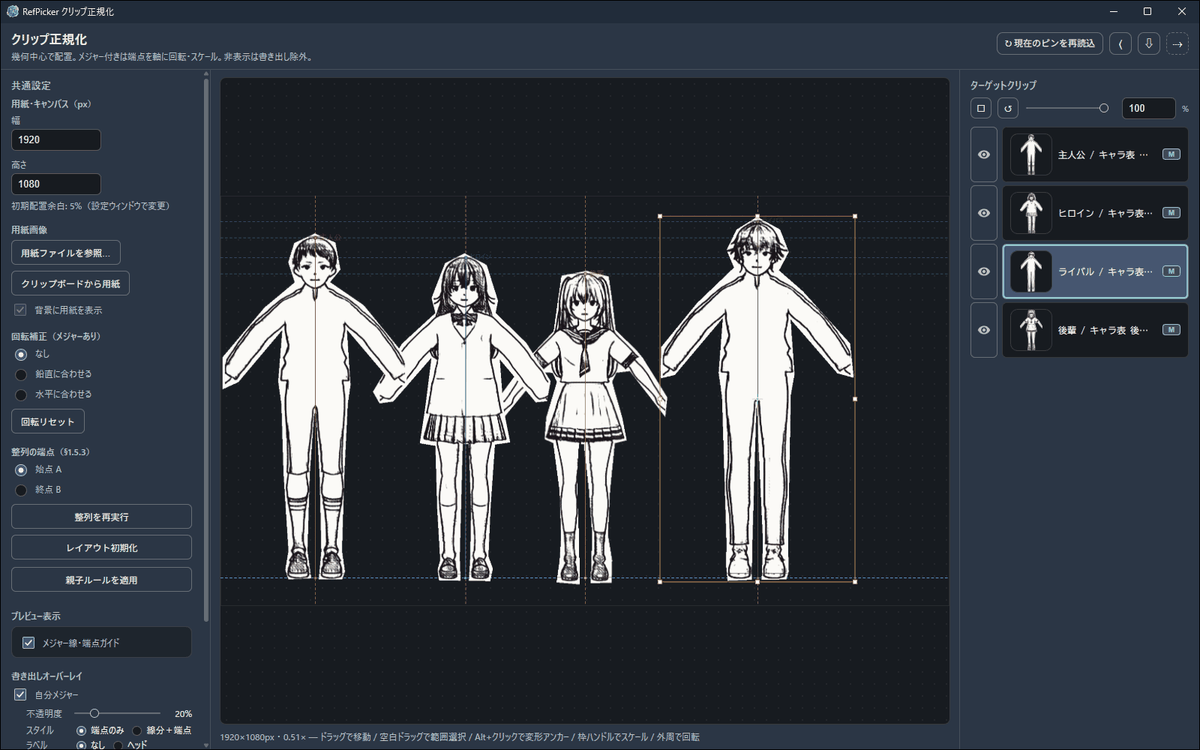Toggle visibility of the ライバル clip

(x=984, y=271)
